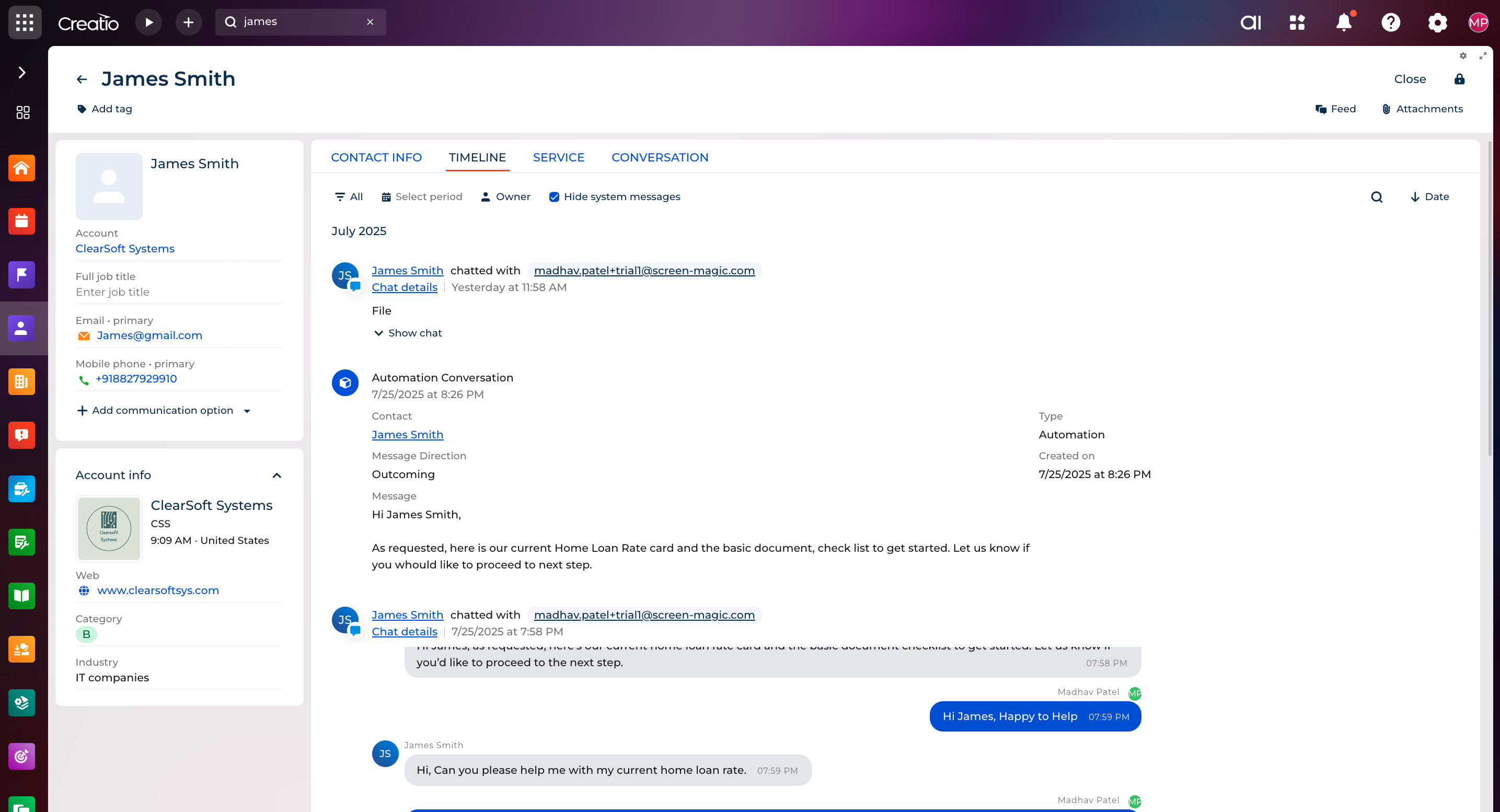
Task: Click the ClearSoft Systems logo thumbnail
Action: pos(109,528)
